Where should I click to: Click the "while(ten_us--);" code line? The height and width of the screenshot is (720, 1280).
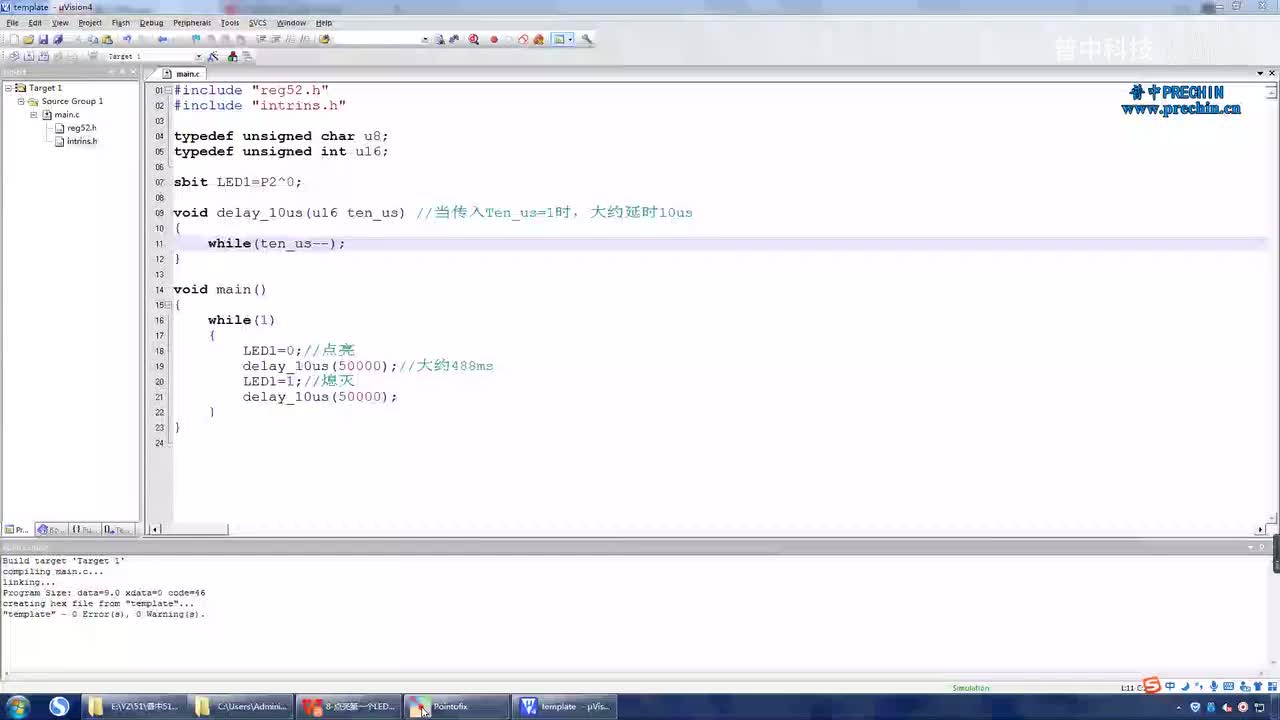276,243
